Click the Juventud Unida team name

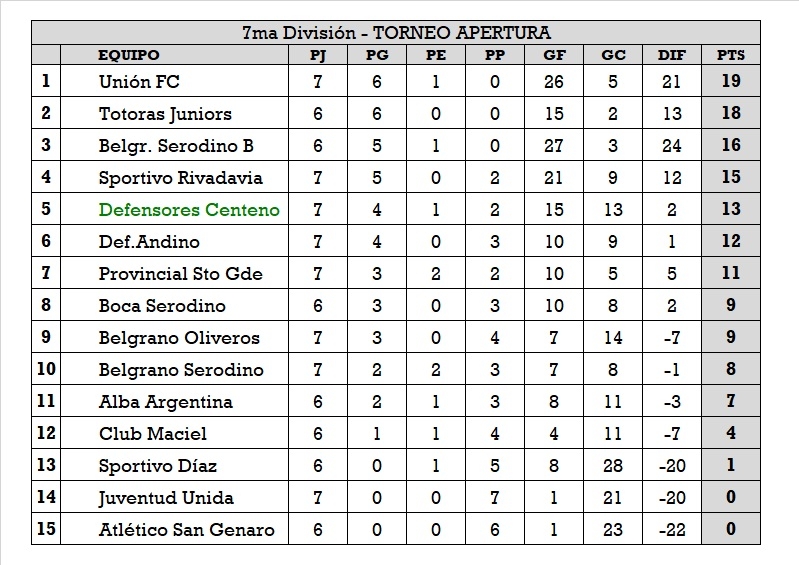[166, 498]
